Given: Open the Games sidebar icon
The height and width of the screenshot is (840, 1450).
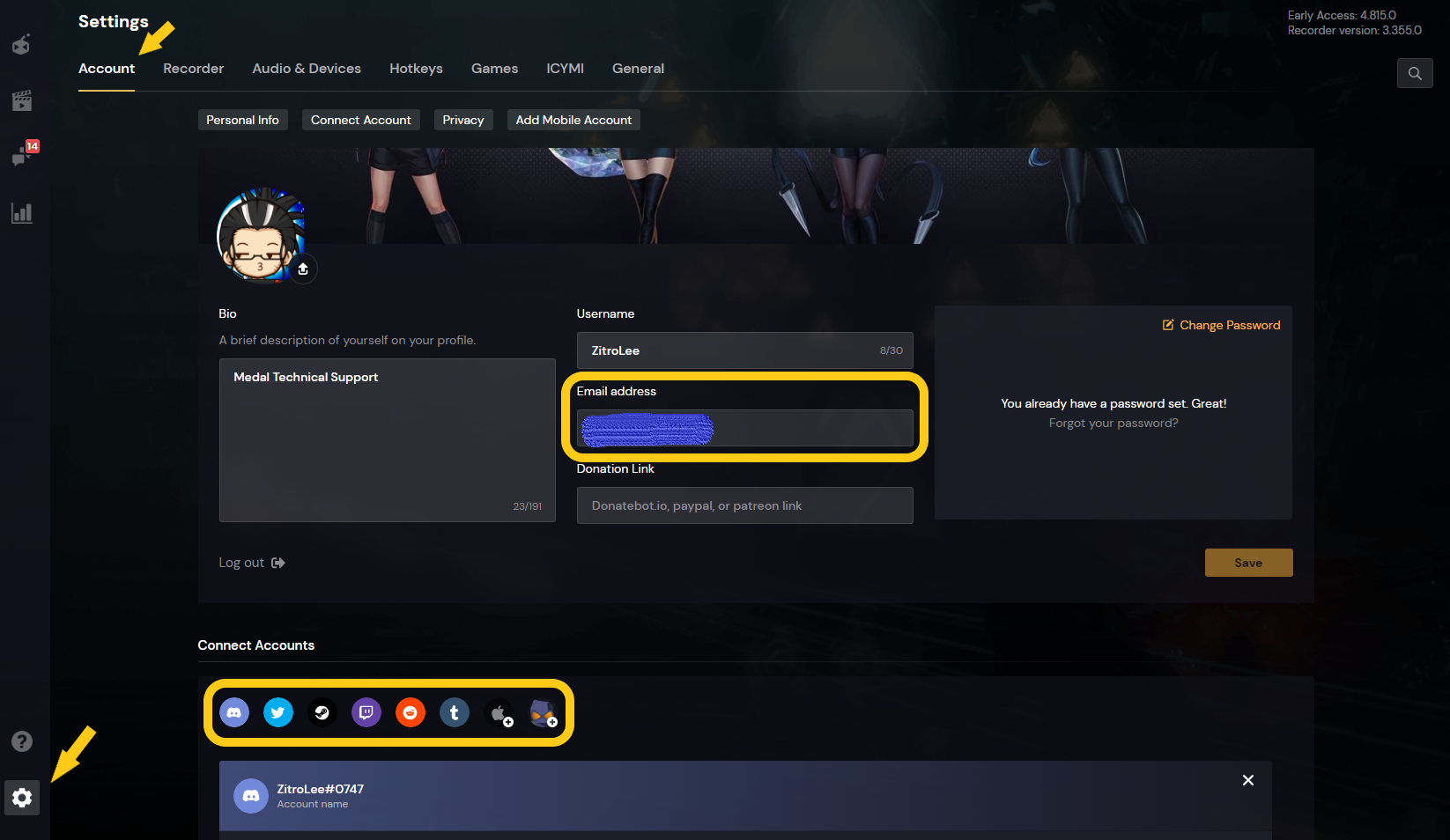Looking at the screenshot, I should tap(21, 44).
